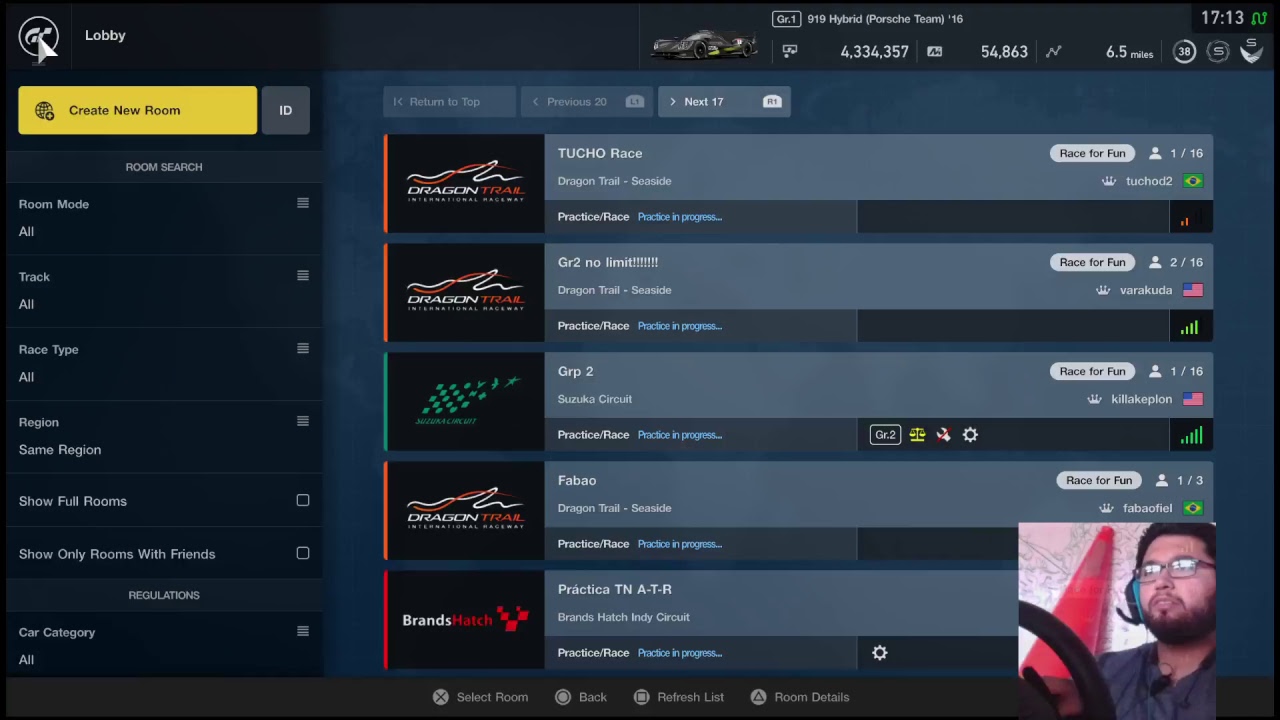Click the signal strength bars in Gr2 no limit room

[1189, 327]
